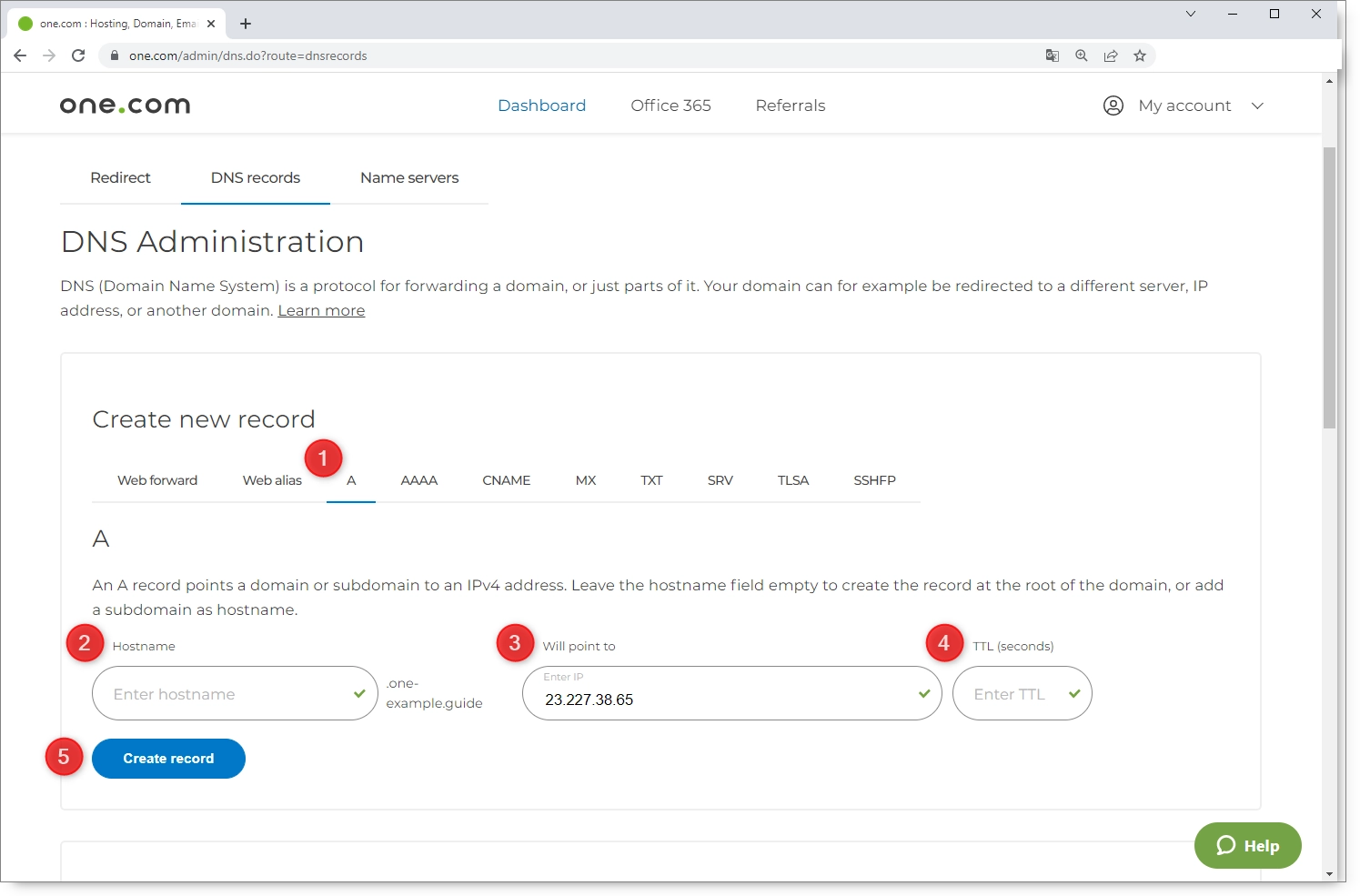Bookmark the page with the star icon
This screenshot has height=896, width=1360.
tap(1140, 55)
